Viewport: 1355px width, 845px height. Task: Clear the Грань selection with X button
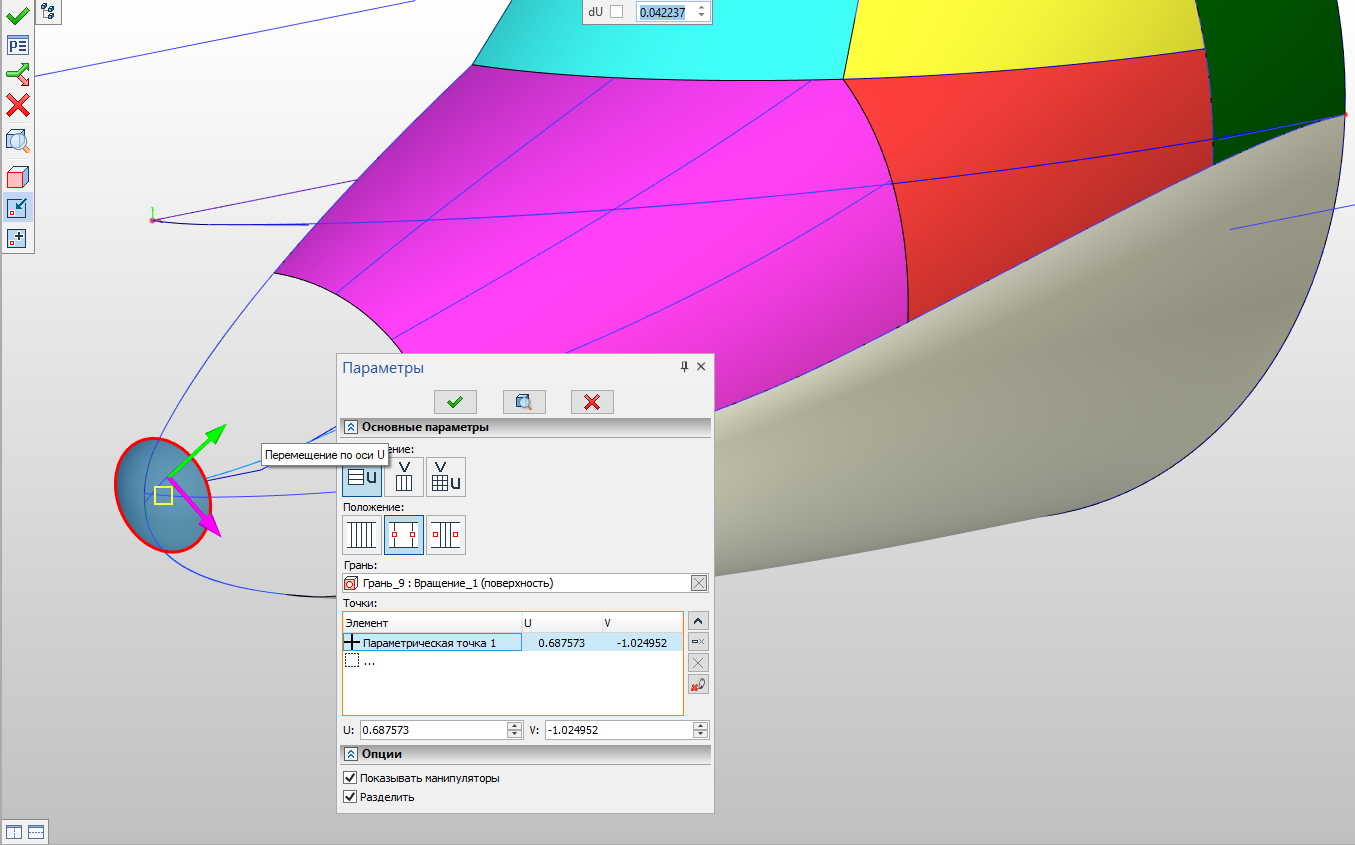pyautogui.click(x=699, y=583)
